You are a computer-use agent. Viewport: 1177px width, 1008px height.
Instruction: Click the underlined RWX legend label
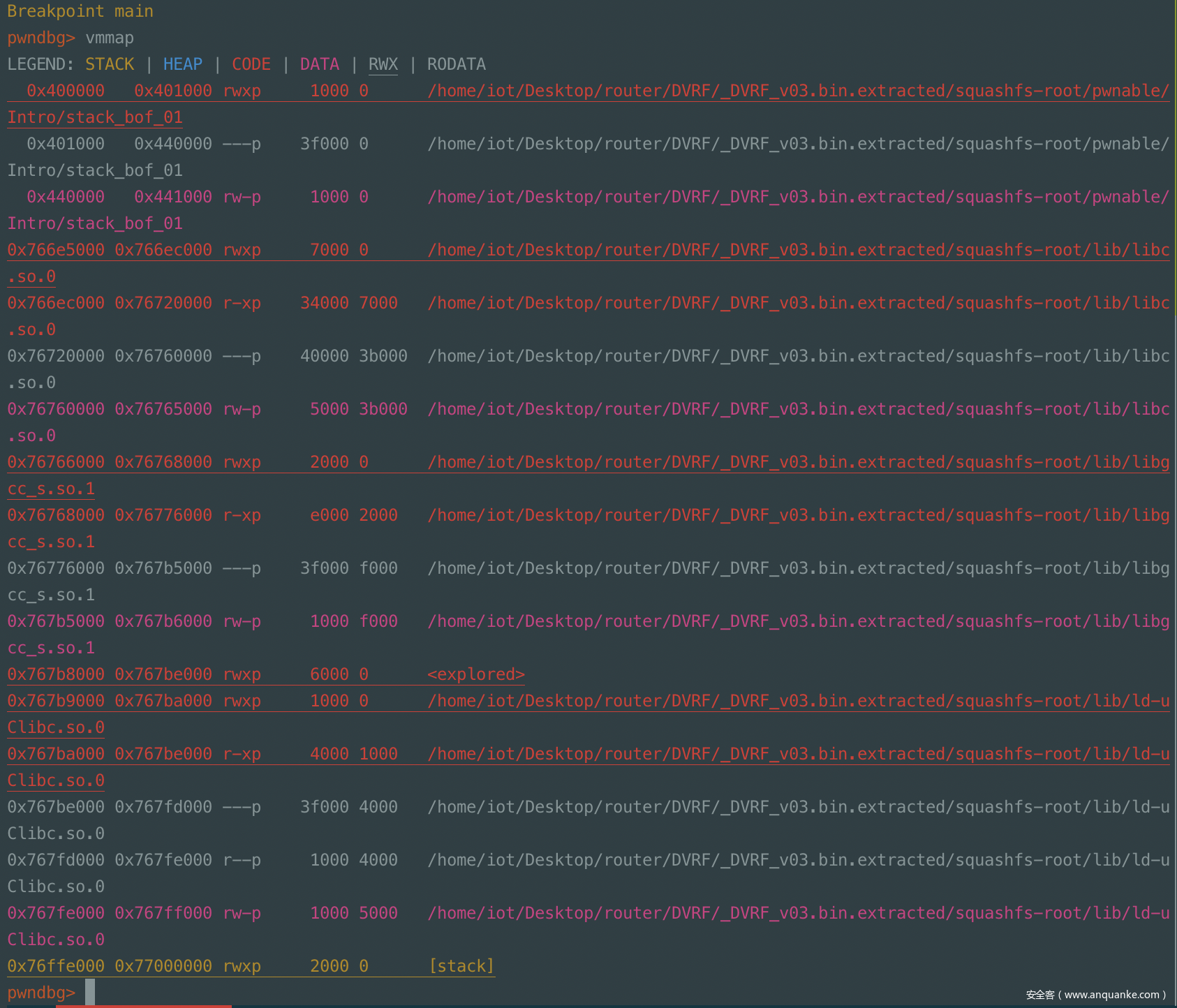[383, 64]
